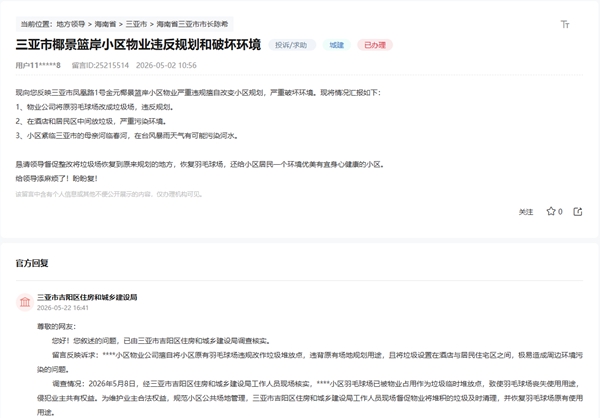Click the sentence beginning 您好！您叙述的问题
The image size is (600, 418).
click(x=161, y=341)
